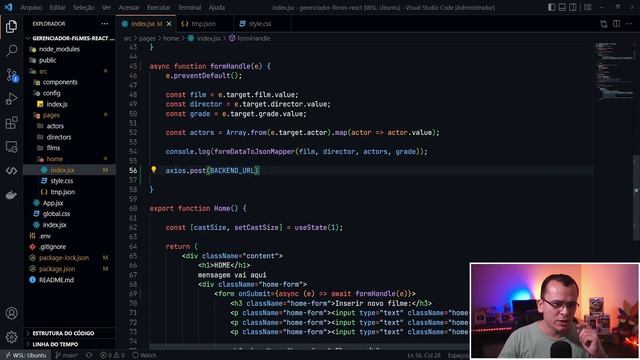The width and height of the screenshot is (640, 360).
Task: Collapse the src folder
Action: tap(69, 71)
